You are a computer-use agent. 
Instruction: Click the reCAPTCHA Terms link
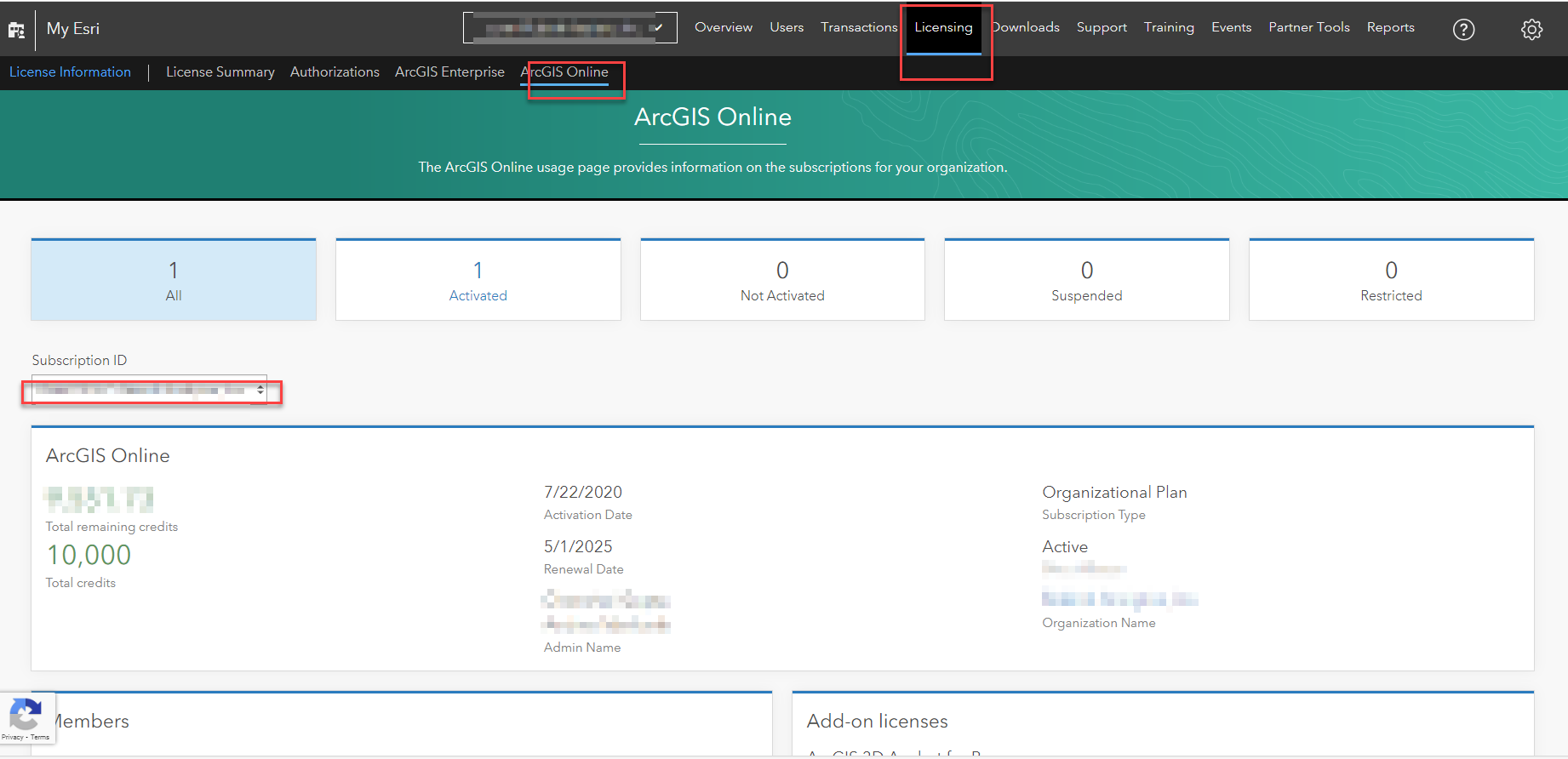(x=40, y=737)
